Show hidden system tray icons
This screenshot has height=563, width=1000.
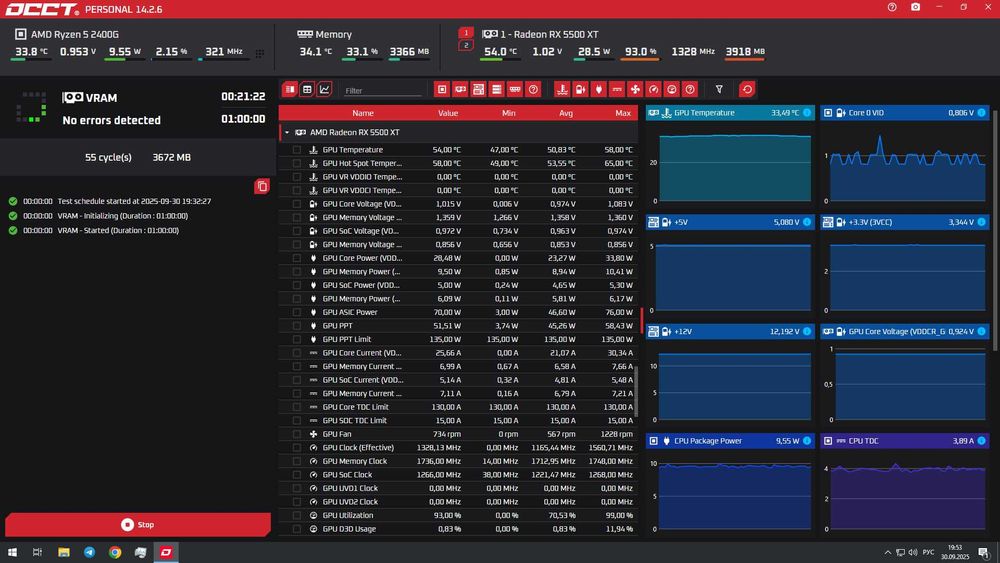point(888,552)
